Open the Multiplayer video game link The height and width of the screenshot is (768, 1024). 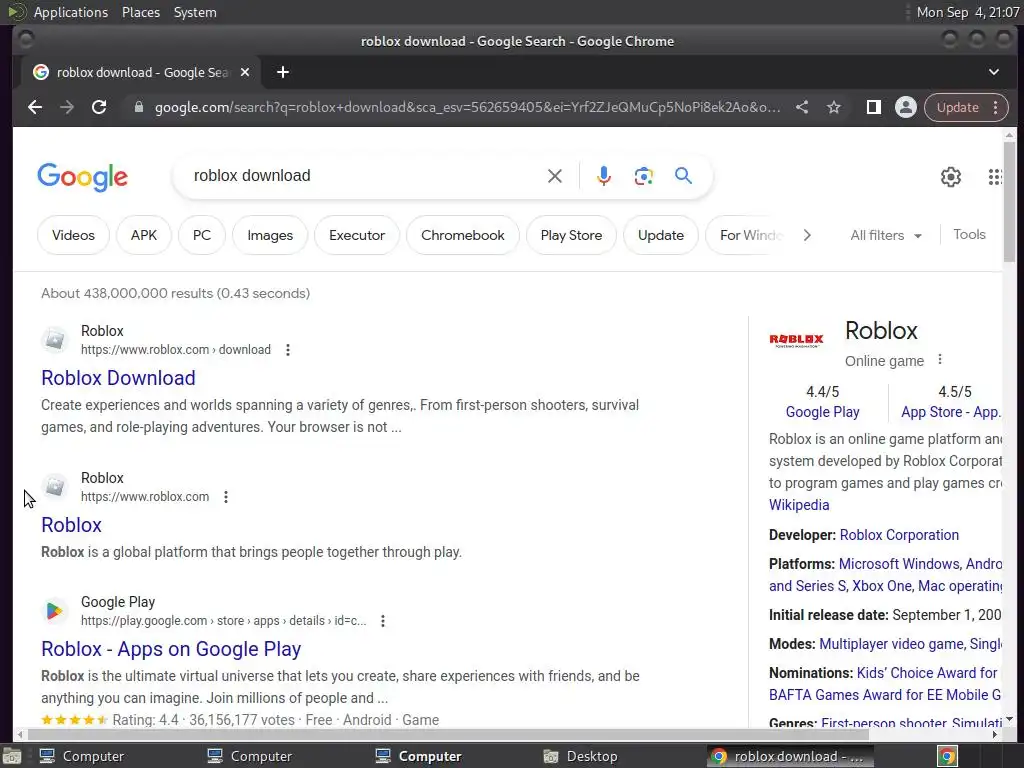(891, 644)
